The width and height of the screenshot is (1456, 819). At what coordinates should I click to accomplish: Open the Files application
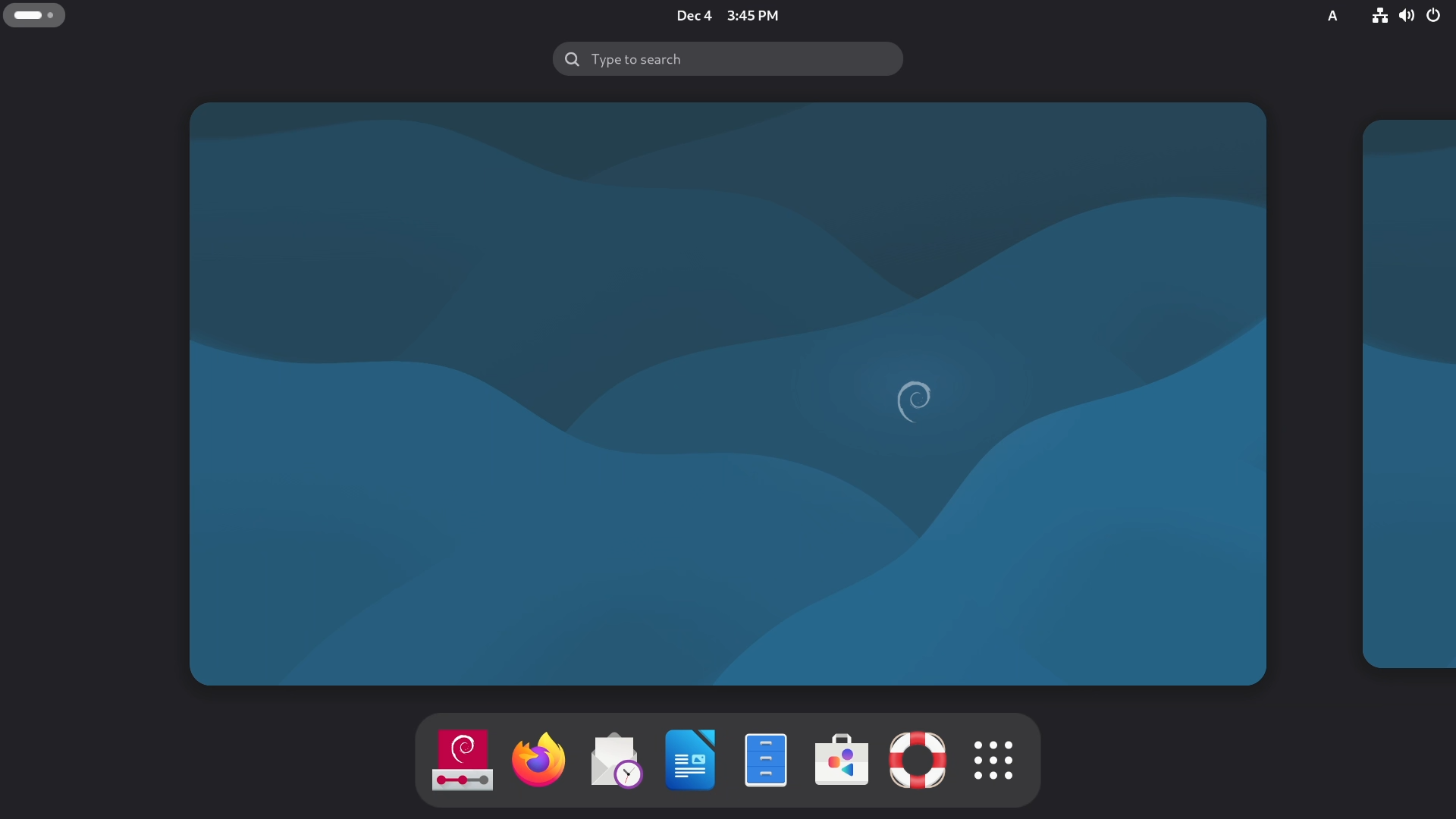coord(766,760)
